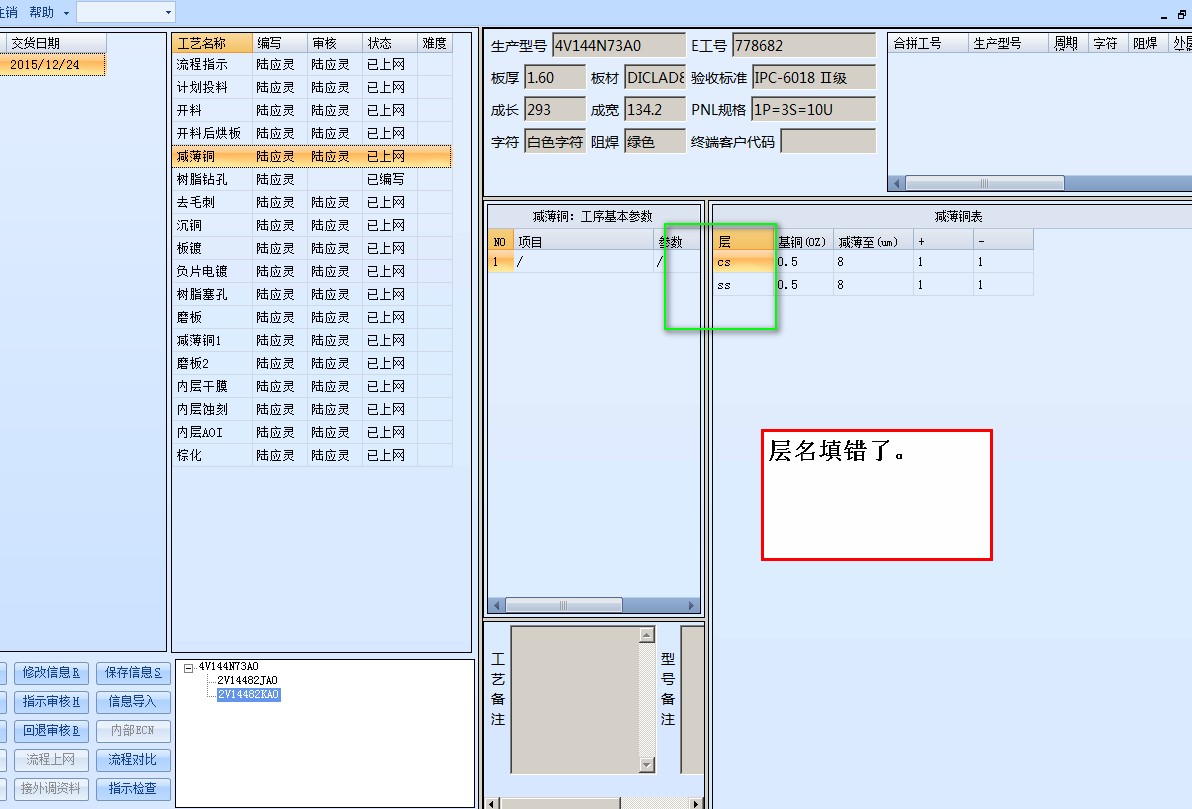Click the 字符 field 白色字符
The width and height of the screenshot is (1192, 809).
pos(555,141)
